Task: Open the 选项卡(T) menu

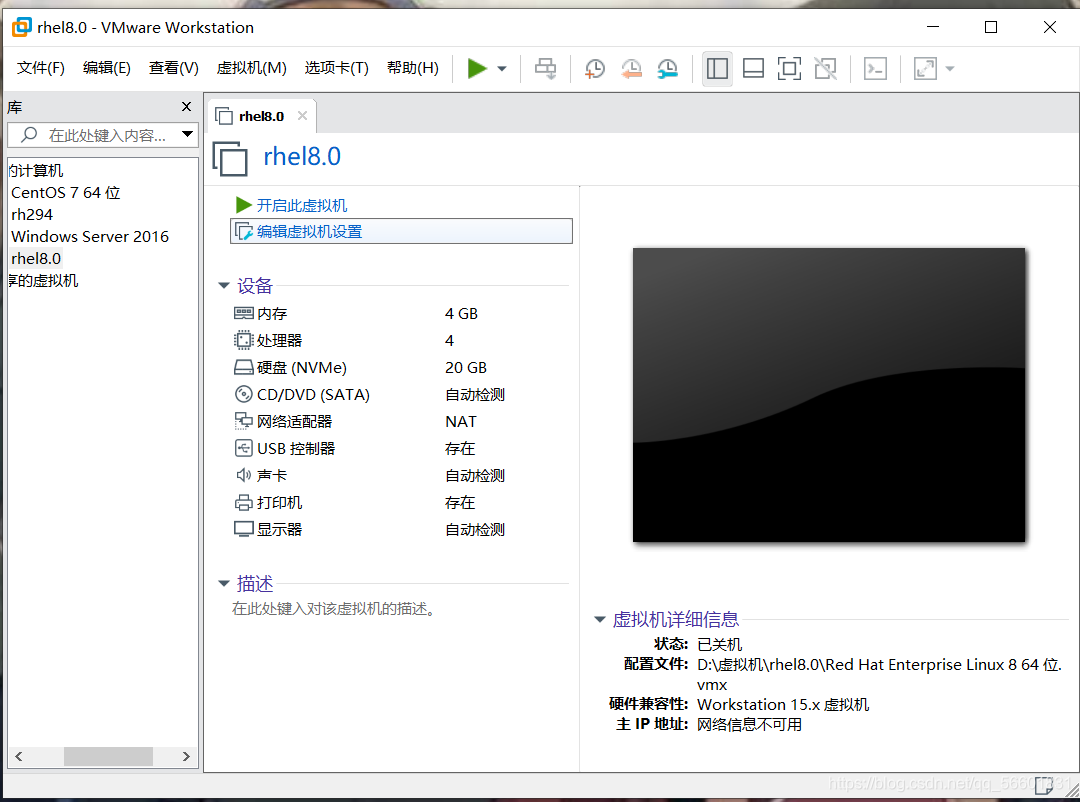Action: tap(336, 68)
